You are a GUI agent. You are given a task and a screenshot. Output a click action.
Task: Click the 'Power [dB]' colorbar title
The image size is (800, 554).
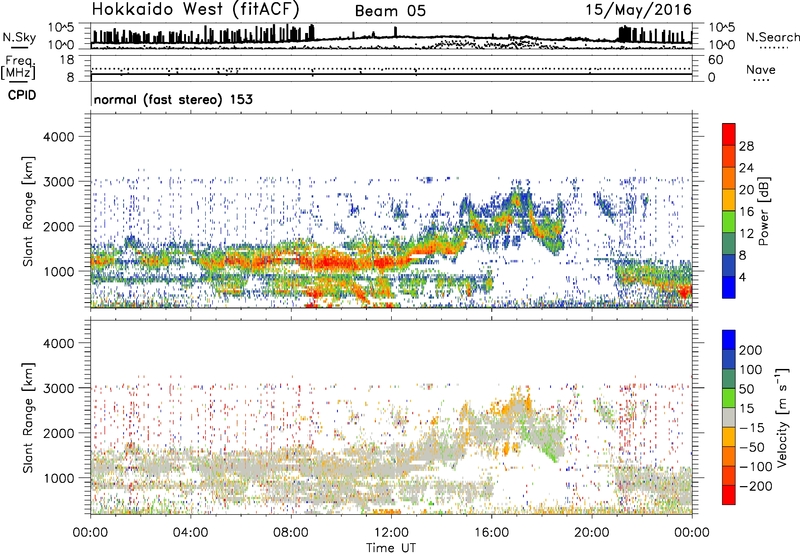[x=764, y=211]
